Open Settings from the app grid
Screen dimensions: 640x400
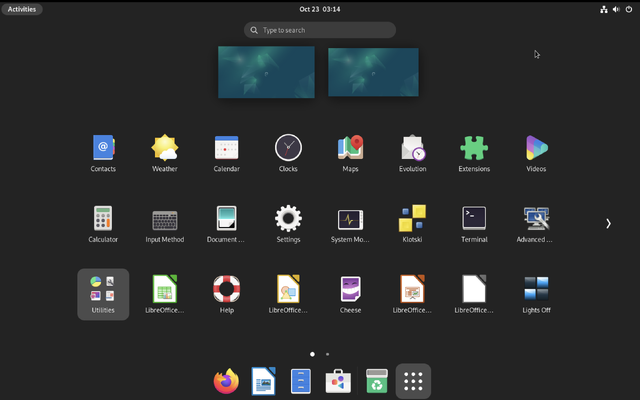tap(288, 224)
